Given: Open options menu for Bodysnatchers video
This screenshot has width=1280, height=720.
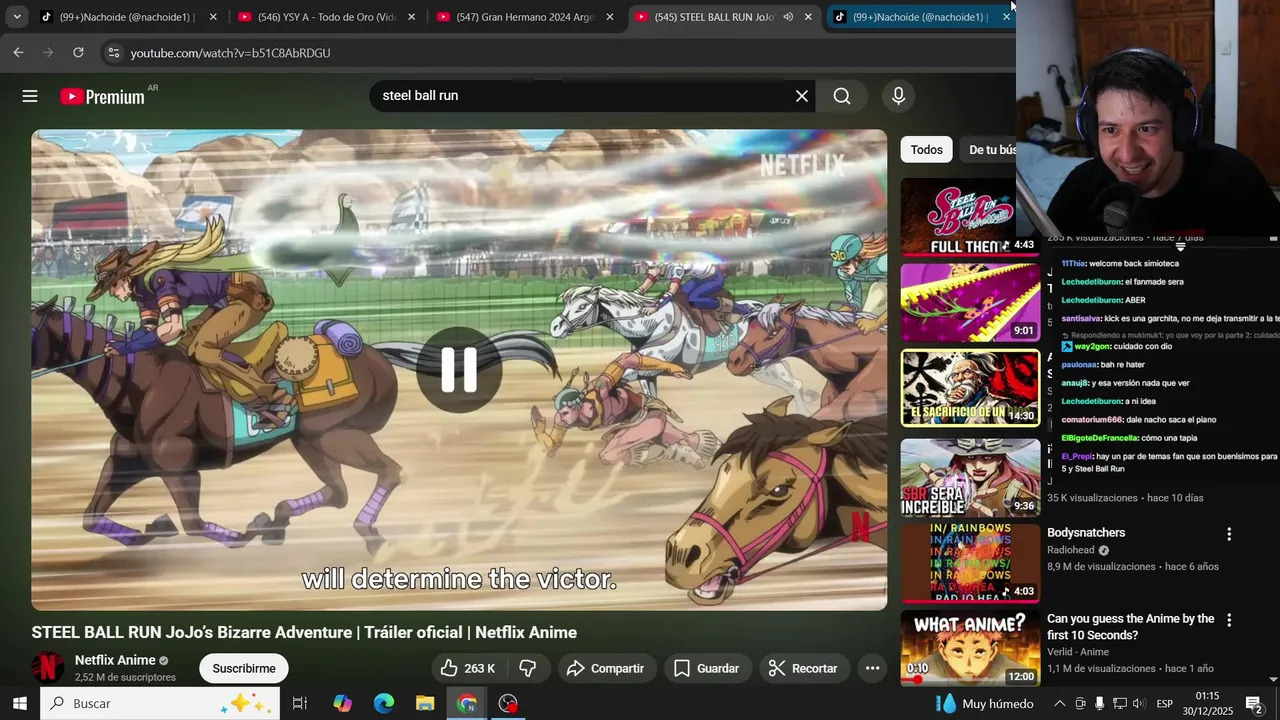Looking at the screenshot, I should pos(1229,534).
